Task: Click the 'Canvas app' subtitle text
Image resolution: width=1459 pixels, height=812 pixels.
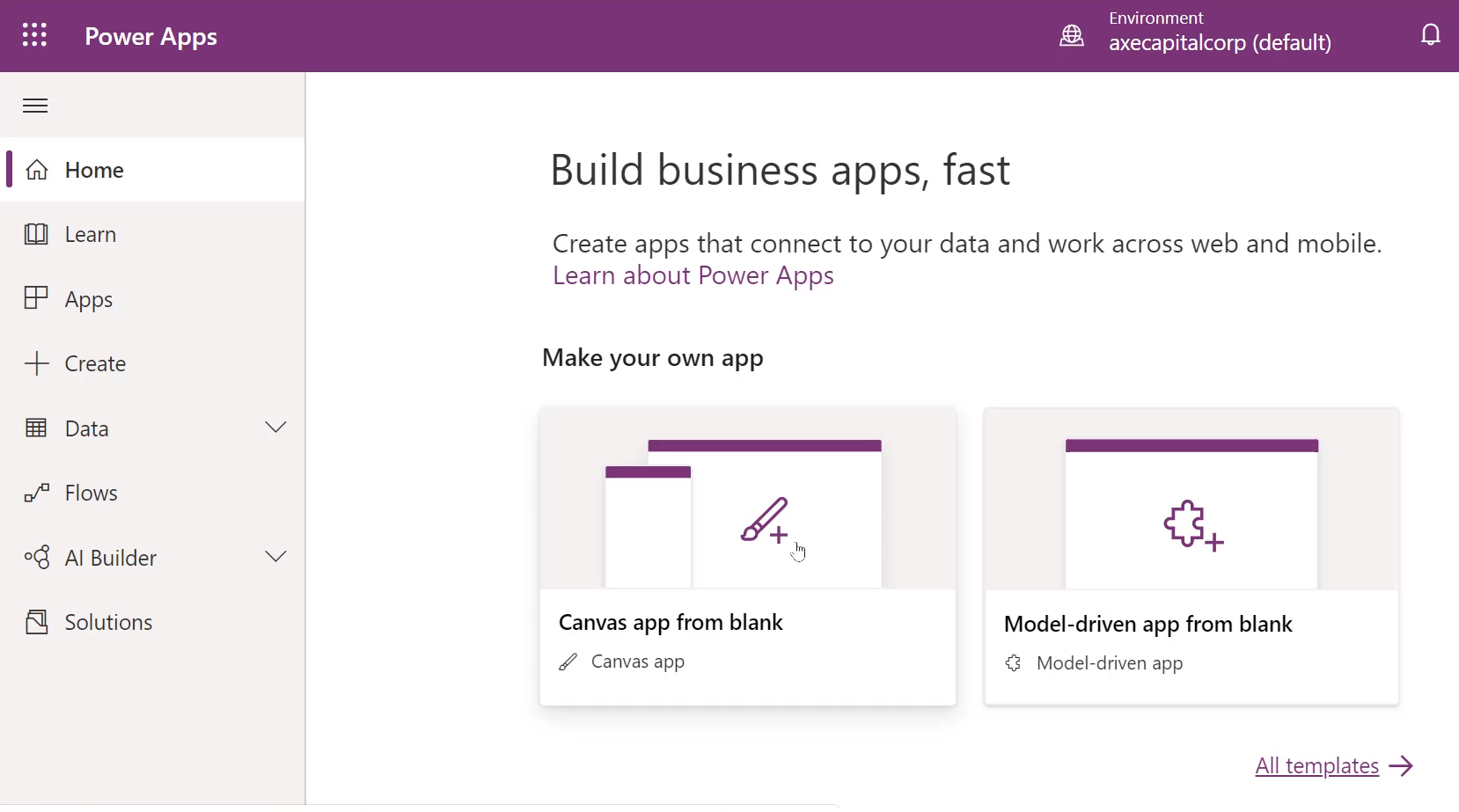Action: pyautogui.click(x=638, y=662)
